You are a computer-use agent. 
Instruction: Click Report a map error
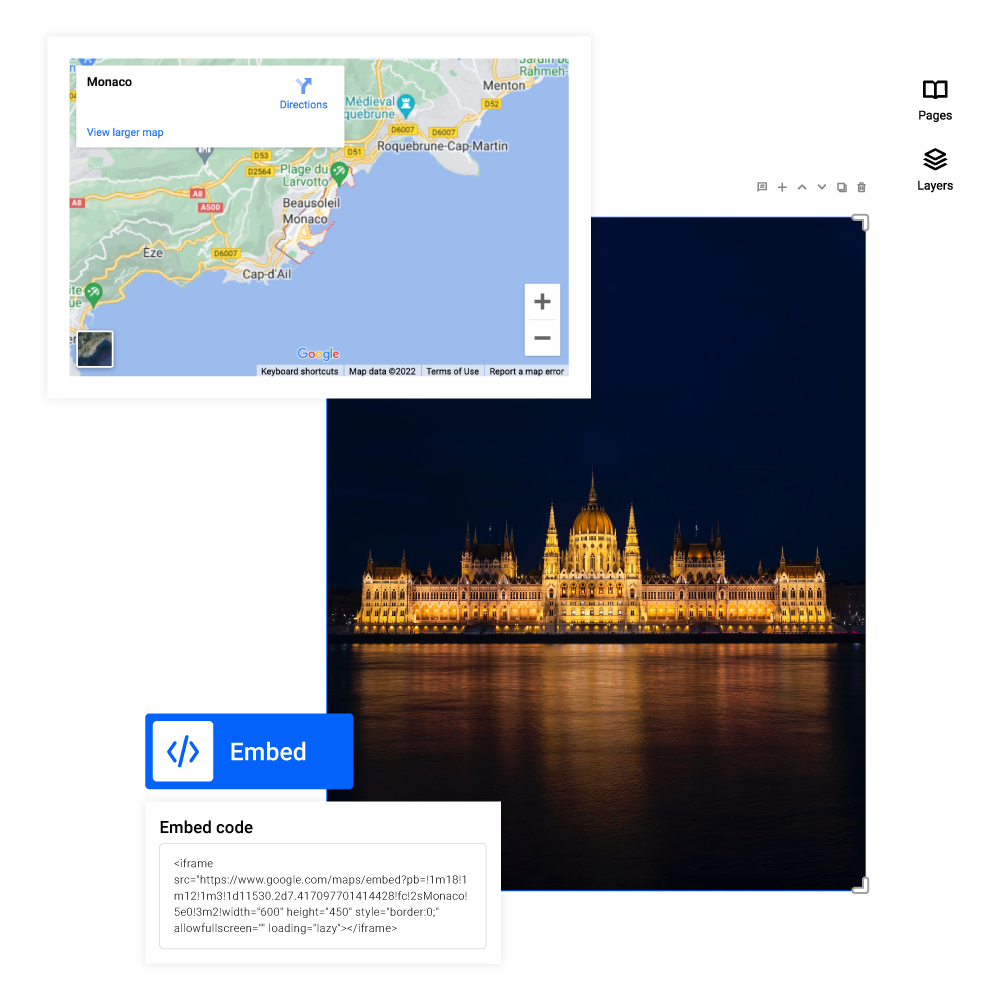[527, 371]
